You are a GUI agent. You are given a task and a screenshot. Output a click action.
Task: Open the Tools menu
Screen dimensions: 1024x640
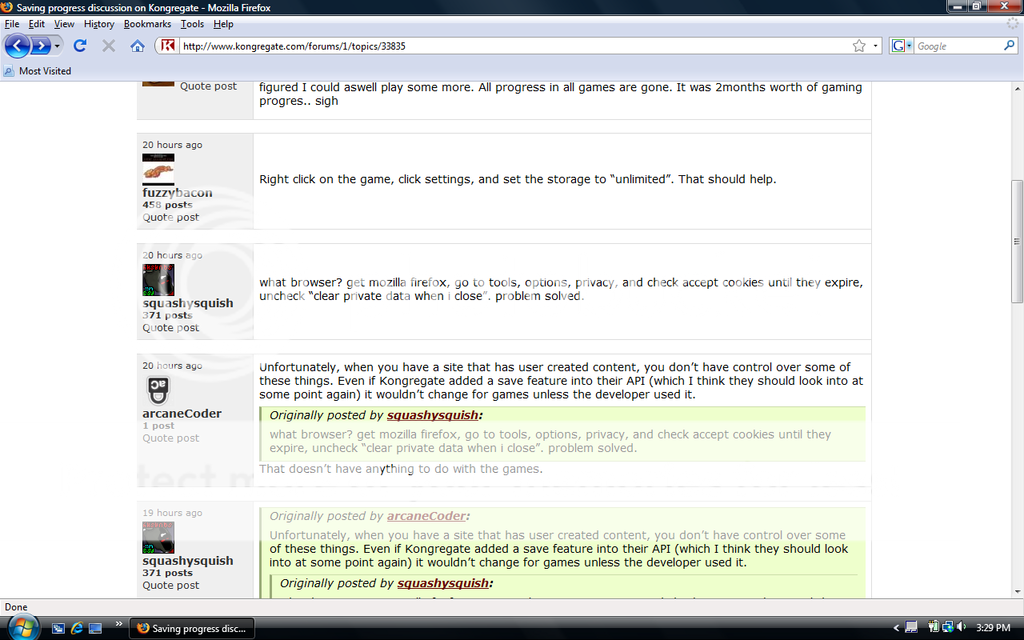pyautogui.click(x=192, y=24)
